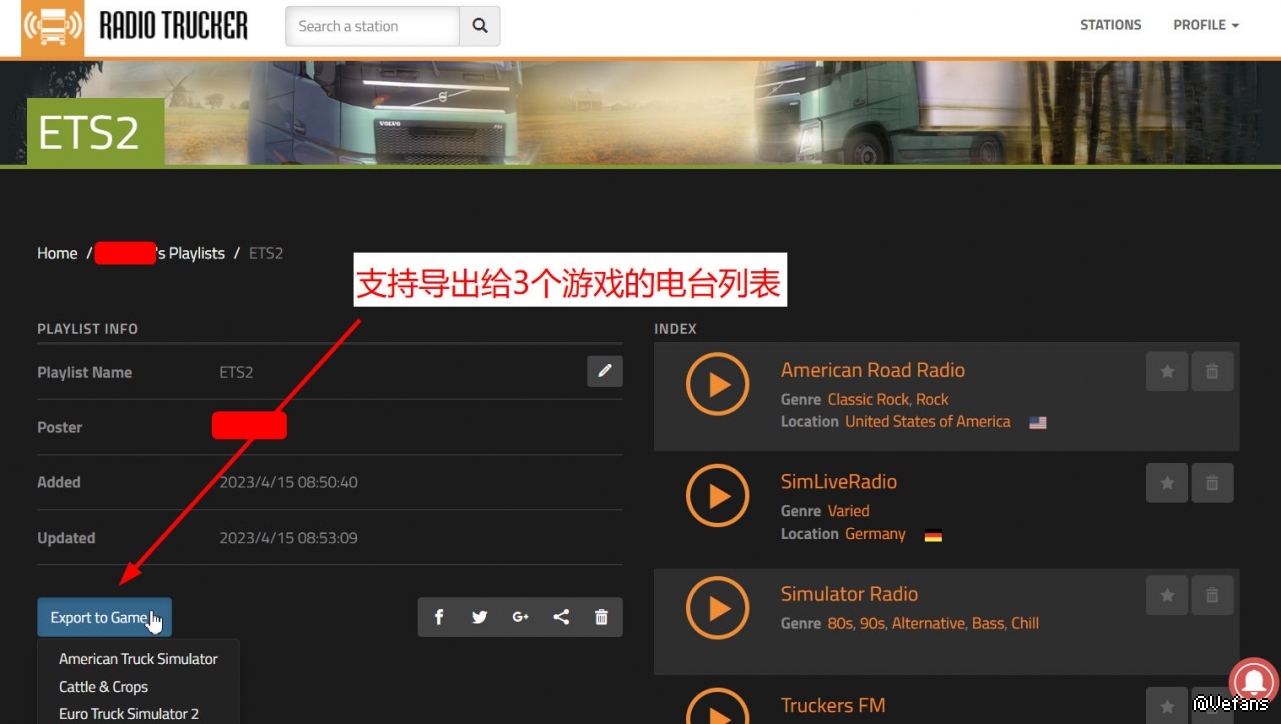Image resolution: width=1281 pixels, height=724 pixels.
Task: Filter by Bass genre link
Action: (x=988, y=623)
